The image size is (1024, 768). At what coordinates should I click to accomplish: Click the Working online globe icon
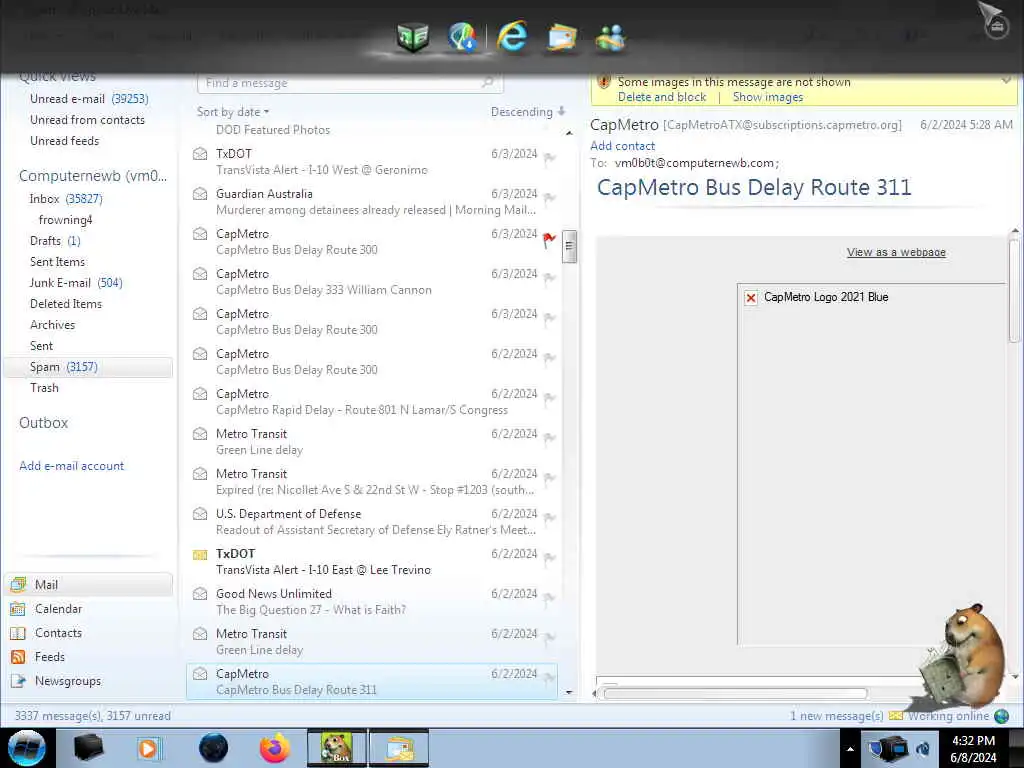pyautogui.click(x=1002, y=716)
